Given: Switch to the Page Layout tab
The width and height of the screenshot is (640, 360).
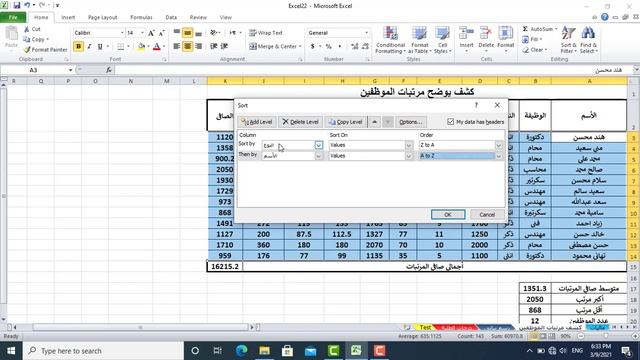Looking at the screenshot, I should tap(102, 17).
